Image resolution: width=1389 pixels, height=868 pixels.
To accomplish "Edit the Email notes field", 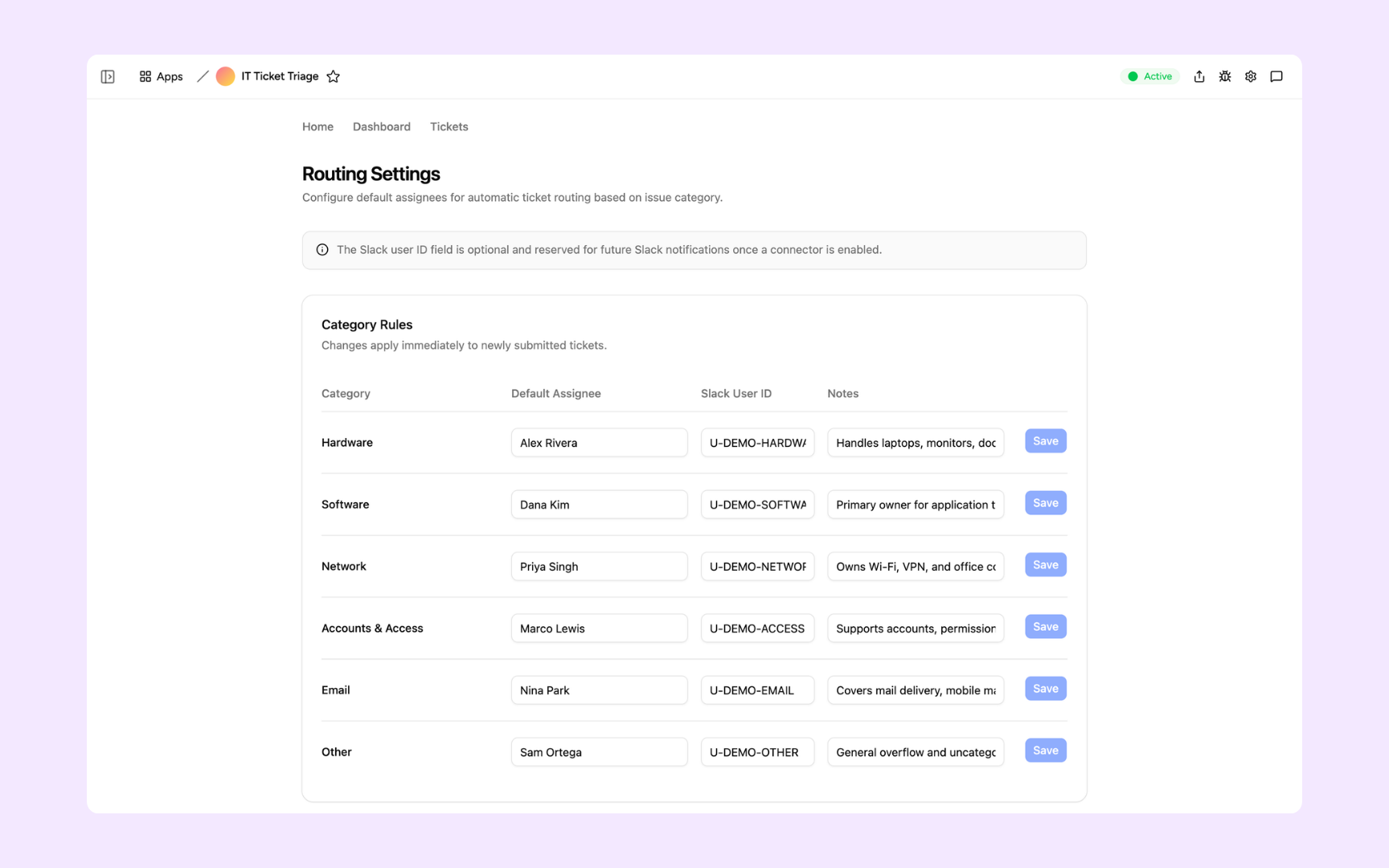I will (916, 690).
